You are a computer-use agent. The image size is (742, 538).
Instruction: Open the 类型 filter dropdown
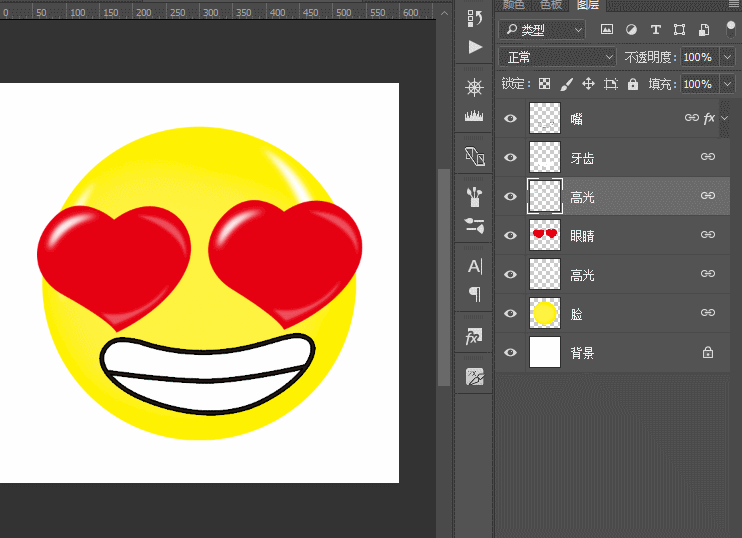pos(542,30)
